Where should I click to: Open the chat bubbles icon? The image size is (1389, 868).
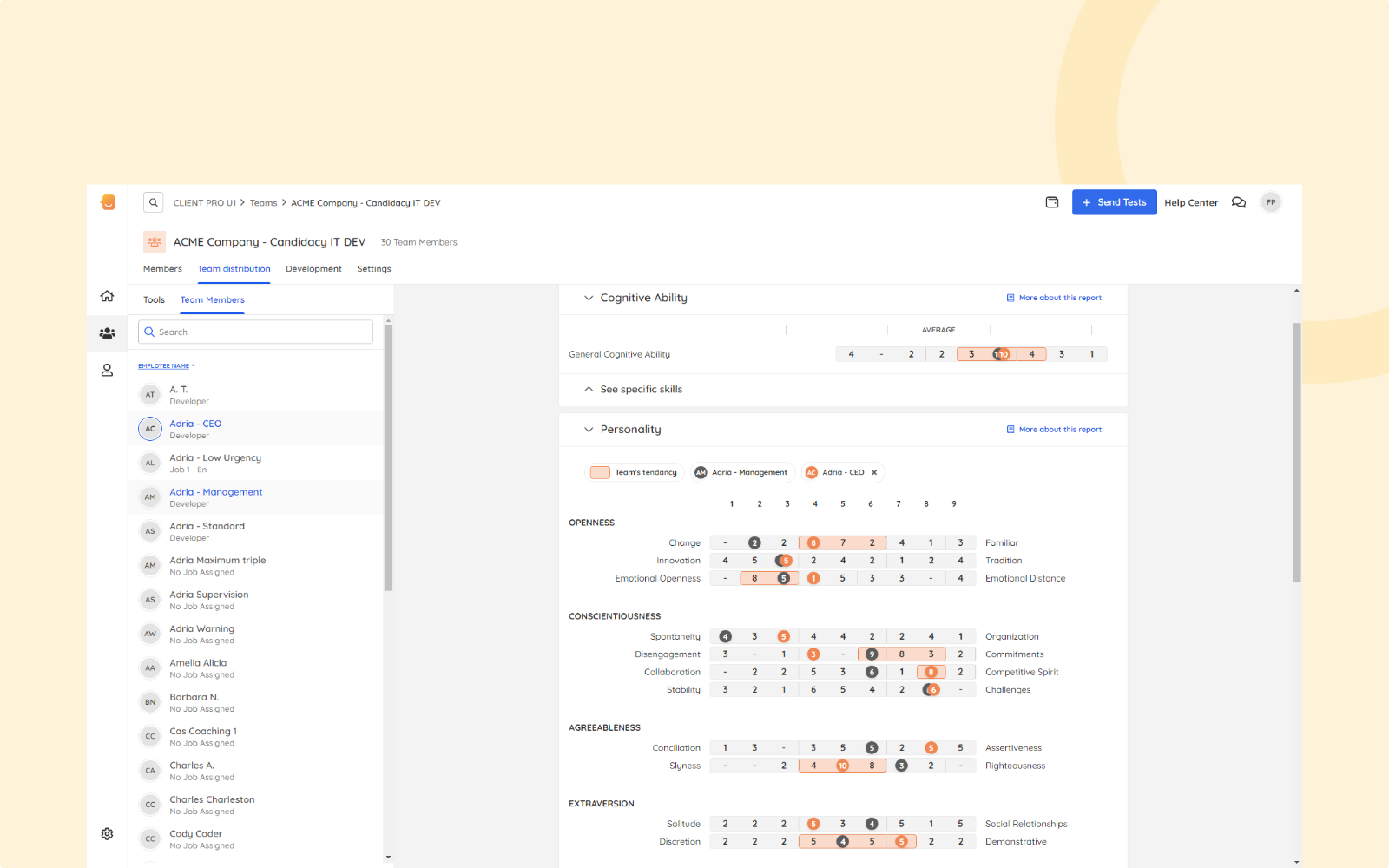1239,202
